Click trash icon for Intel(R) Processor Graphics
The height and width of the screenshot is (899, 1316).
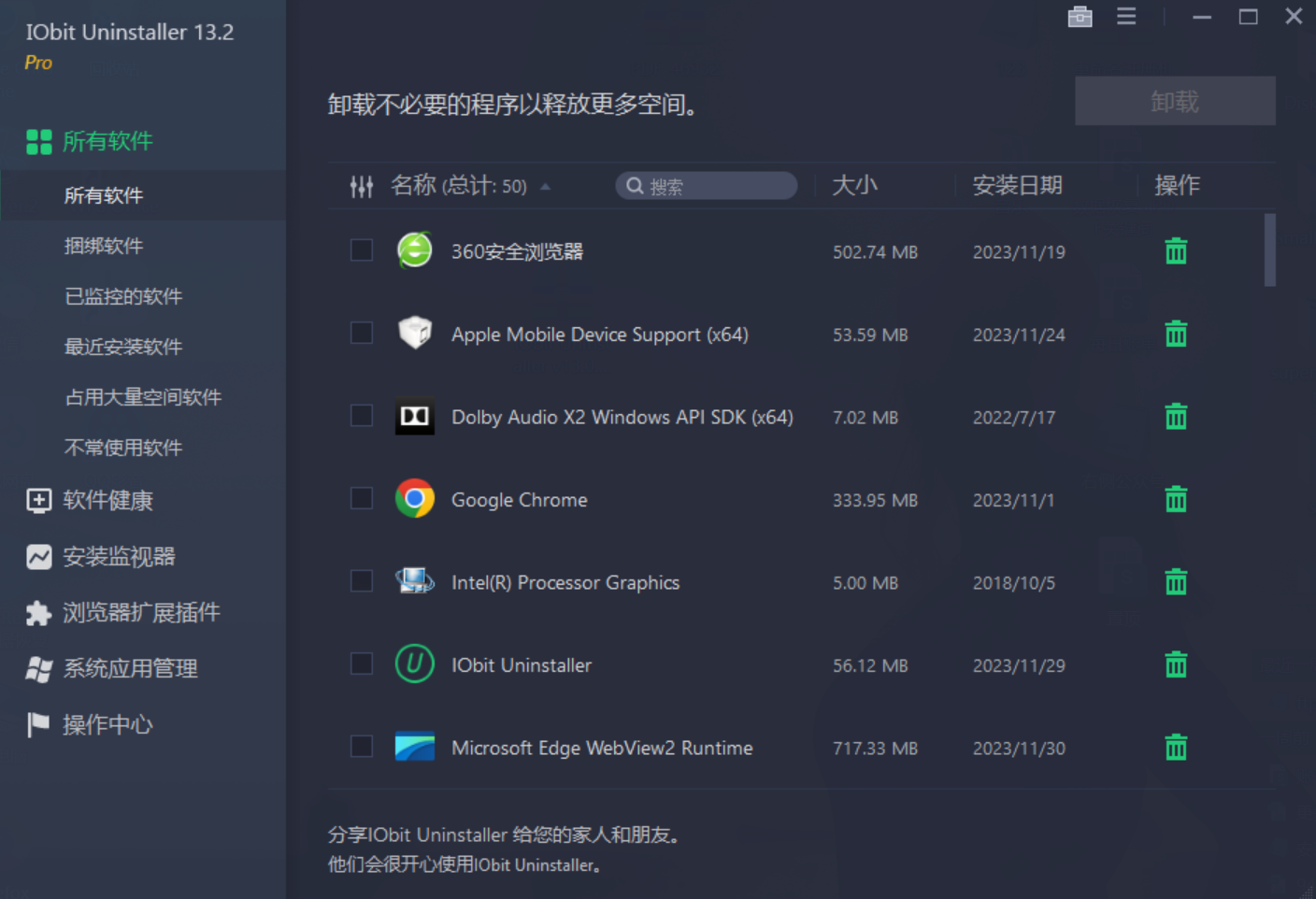coord(1176,582)
